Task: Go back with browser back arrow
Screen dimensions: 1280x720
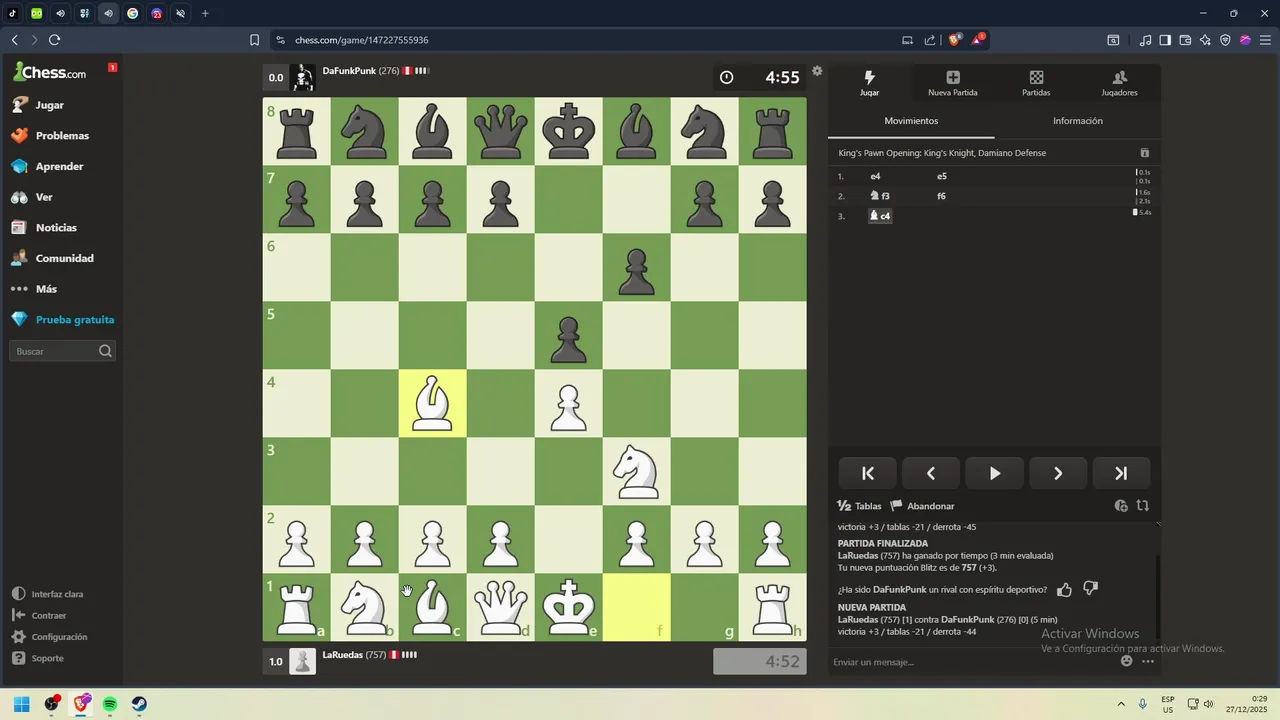Action: tap(14, 40)
